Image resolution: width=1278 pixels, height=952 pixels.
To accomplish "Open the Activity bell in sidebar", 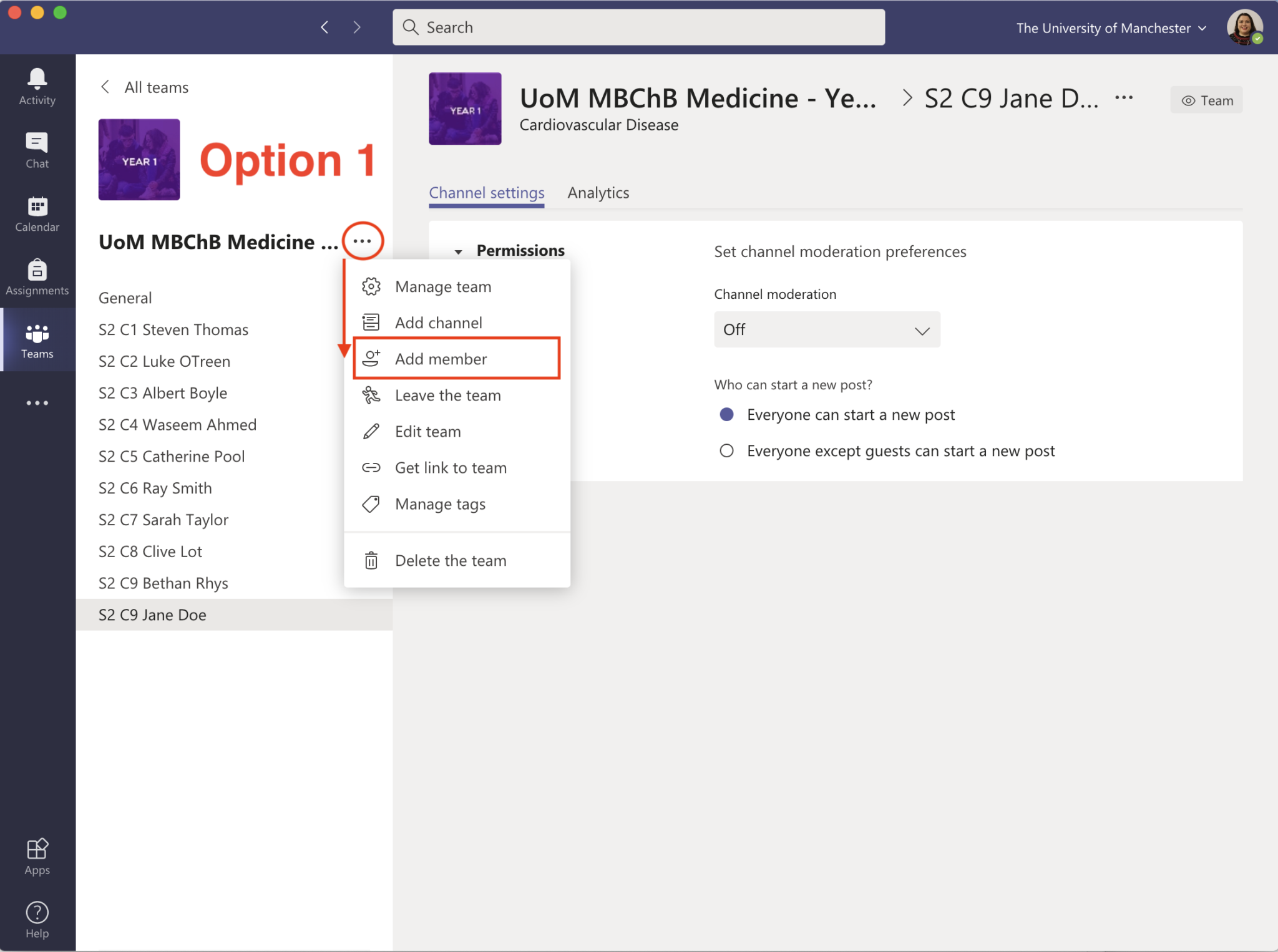I will 37,86.
